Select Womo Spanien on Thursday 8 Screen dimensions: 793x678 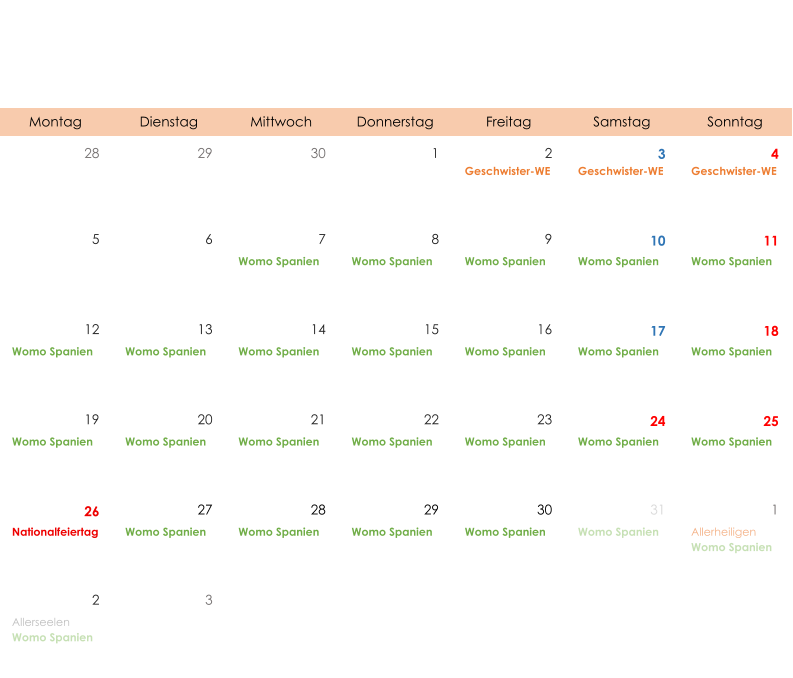coord(392,261)
